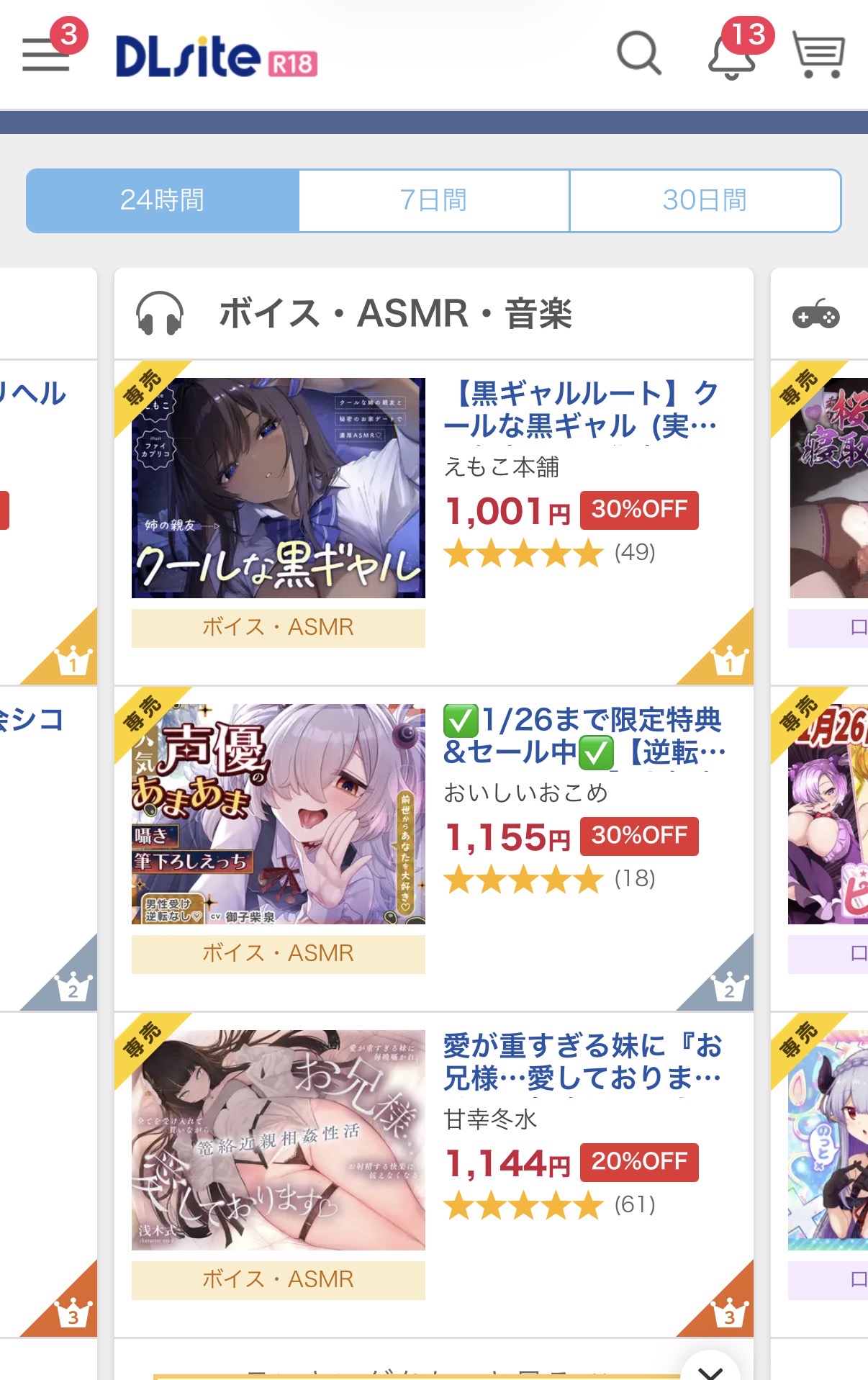Switch to the 7日間 ranking tab
The image size is (868, 1380).
[434, 201]
